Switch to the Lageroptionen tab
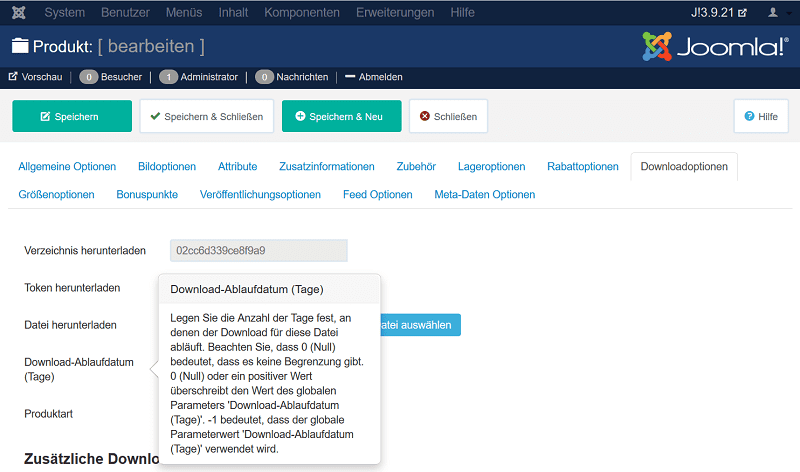The height and width of the screenshot is (472, 800). (x=491, y=166)
